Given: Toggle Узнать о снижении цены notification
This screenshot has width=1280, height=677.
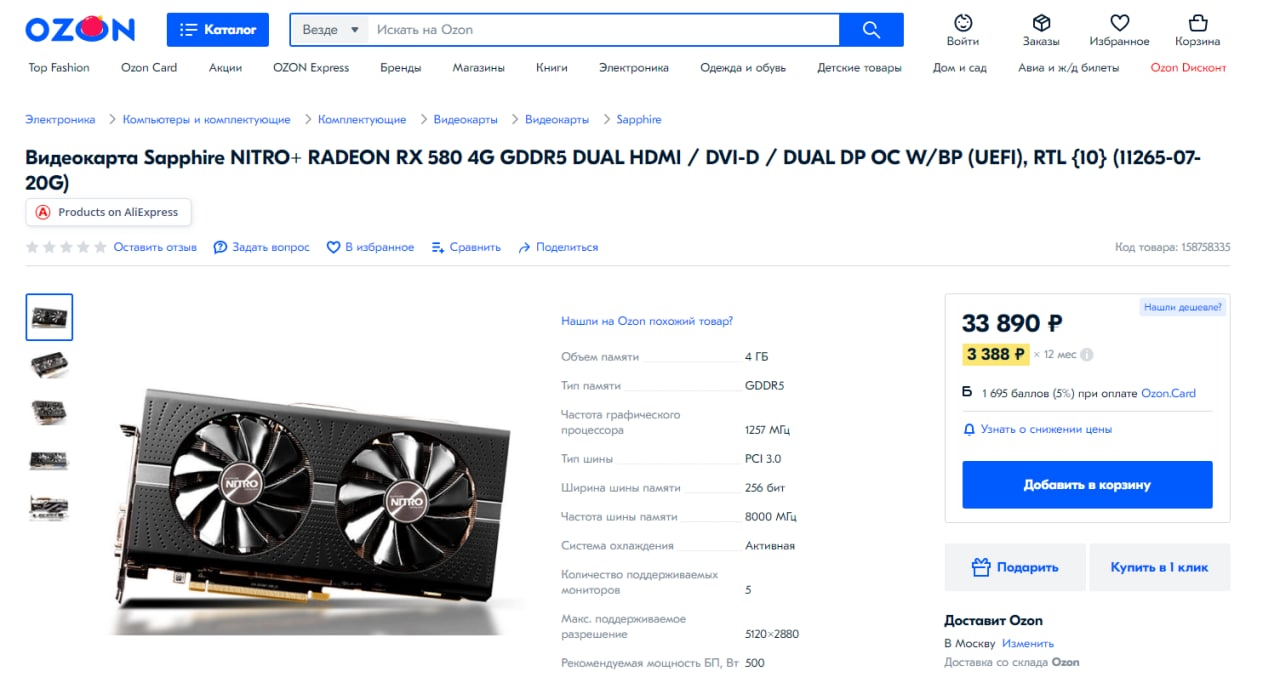Looking at the screenshot, I should coord(1037,429).
